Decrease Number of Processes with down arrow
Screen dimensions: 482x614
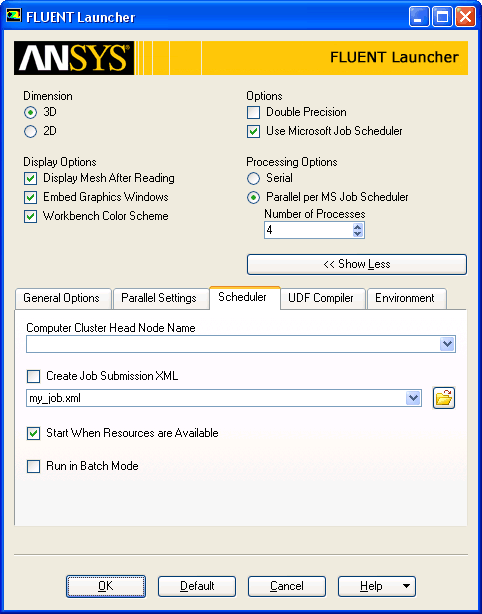tap(357, 233)
